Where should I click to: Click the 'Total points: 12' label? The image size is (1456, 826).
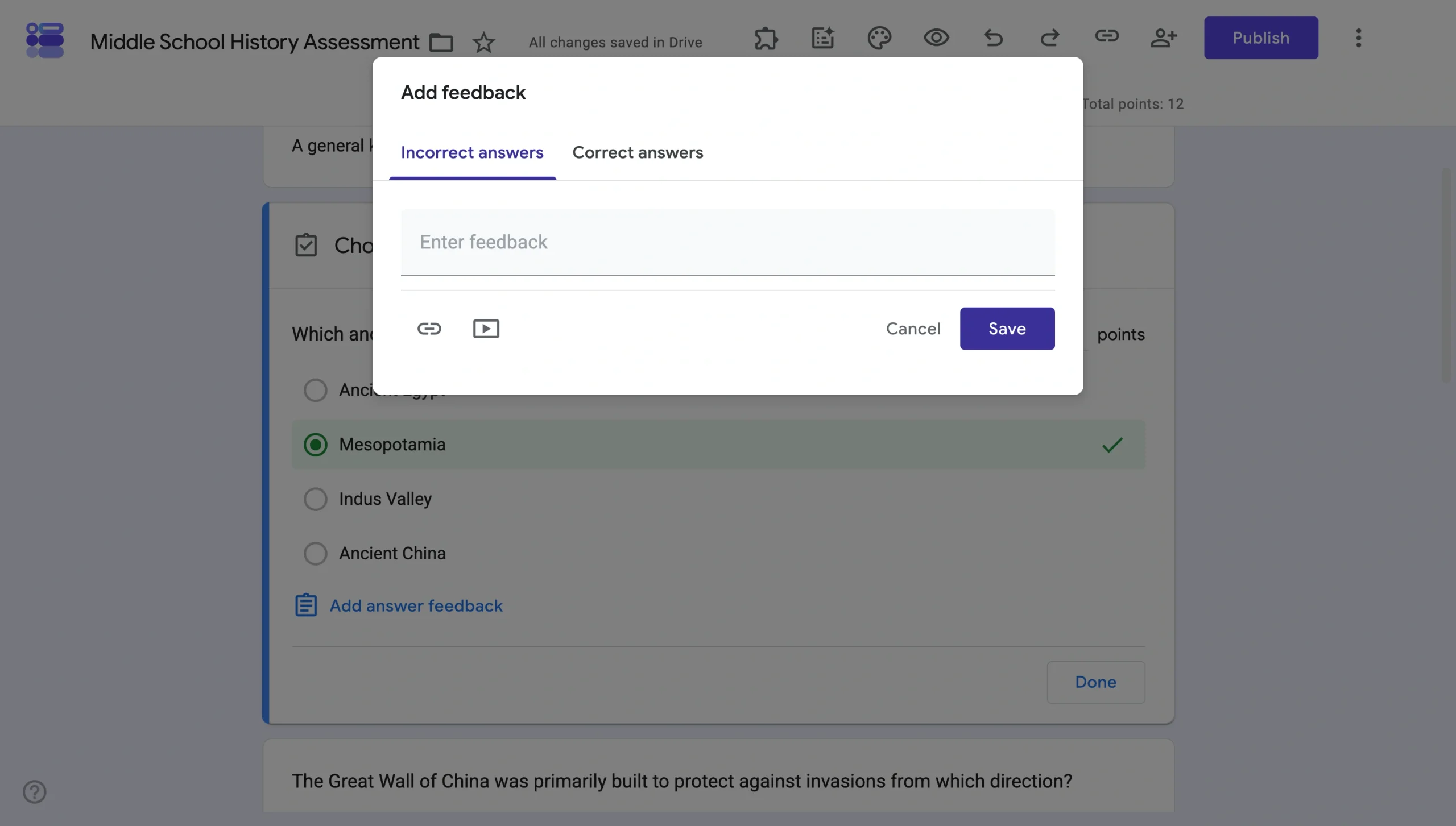[1132, 104]
